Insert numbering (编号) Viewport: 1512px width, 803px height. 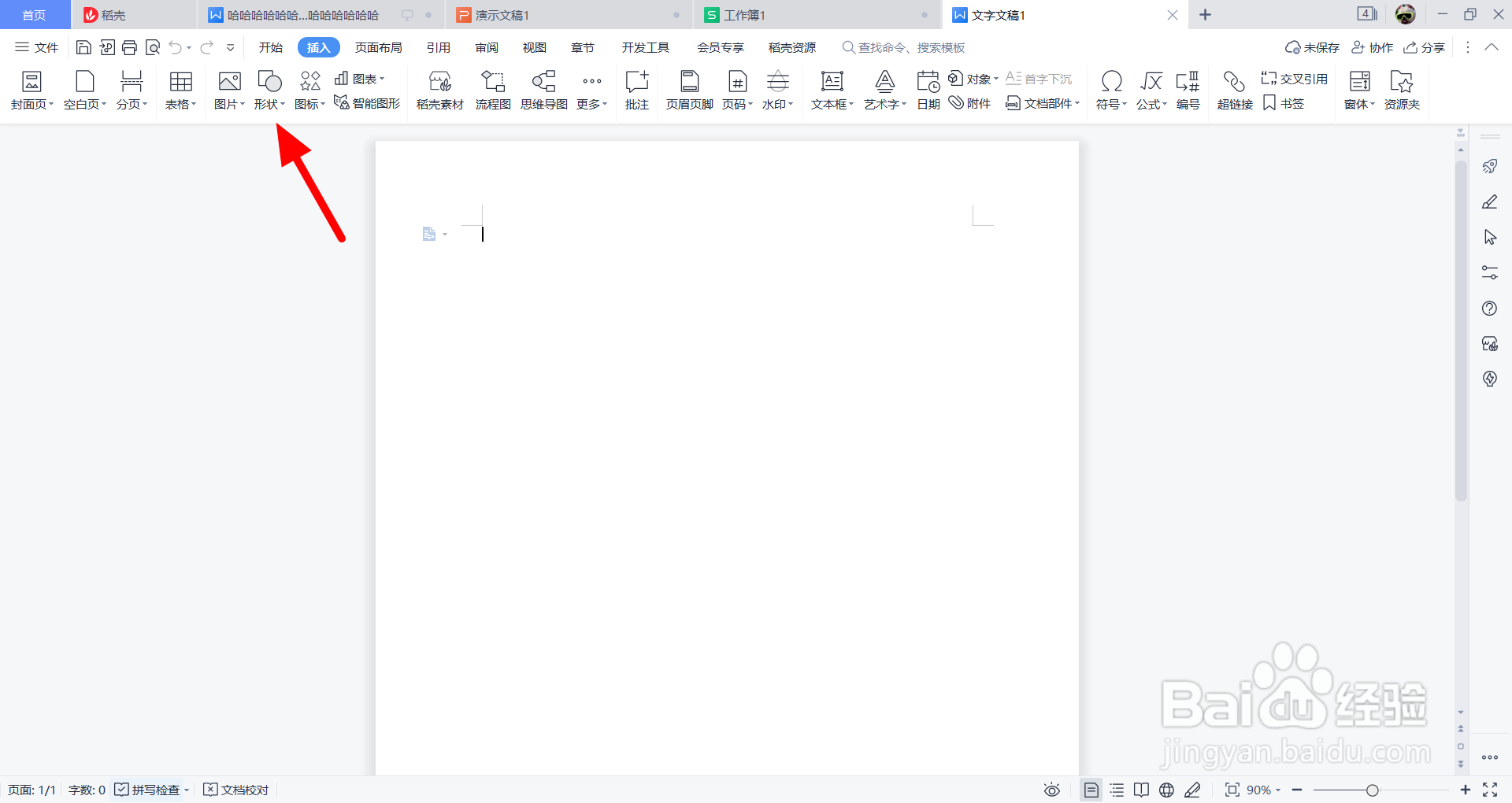click(x=1188, y=91)
